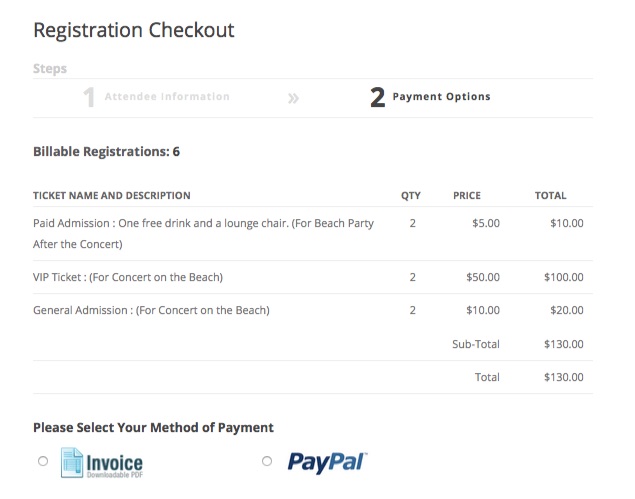Click the VIP Ticket row
Screen dimensions: 635x499
(x=313, y=277)
